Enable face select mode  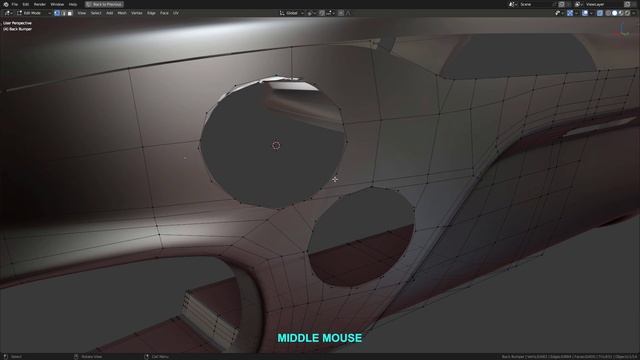click(70, 13)
